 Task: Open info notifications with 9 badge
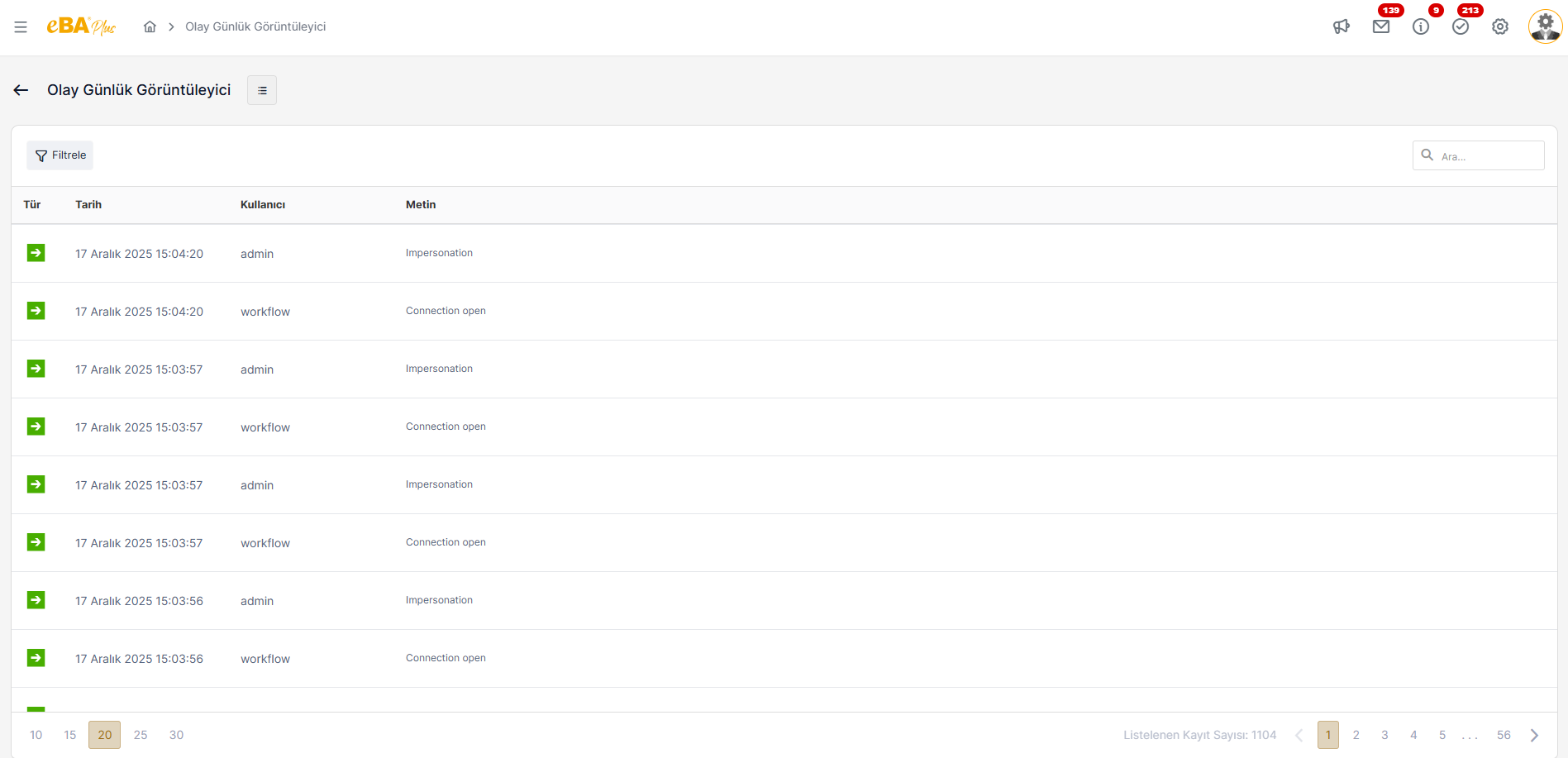point(1421,26)
